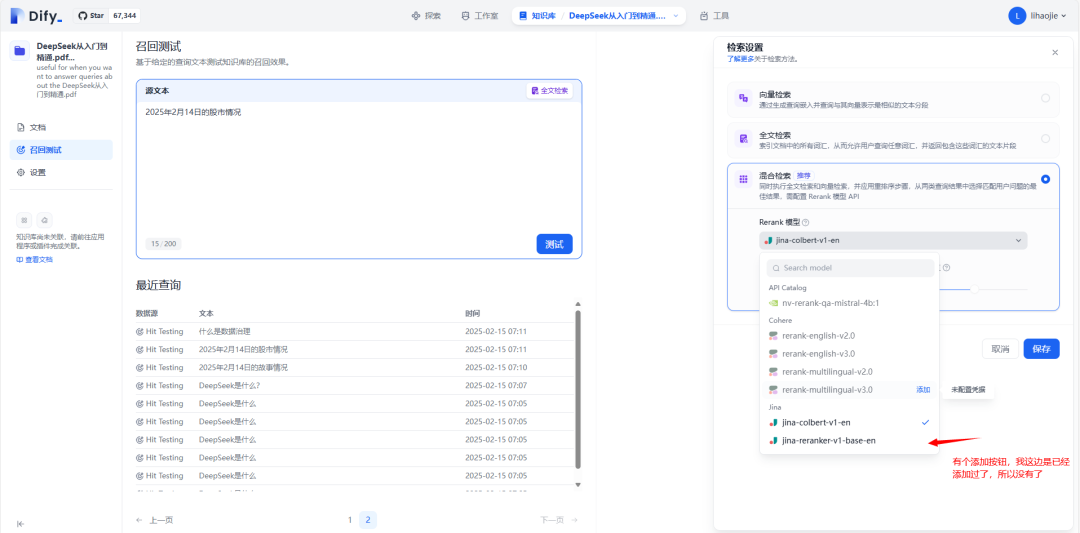Choose rerank-multilingual-v3.0 model
The height and width of the screenshot is (533, 1080).
(x=849, y=390)
